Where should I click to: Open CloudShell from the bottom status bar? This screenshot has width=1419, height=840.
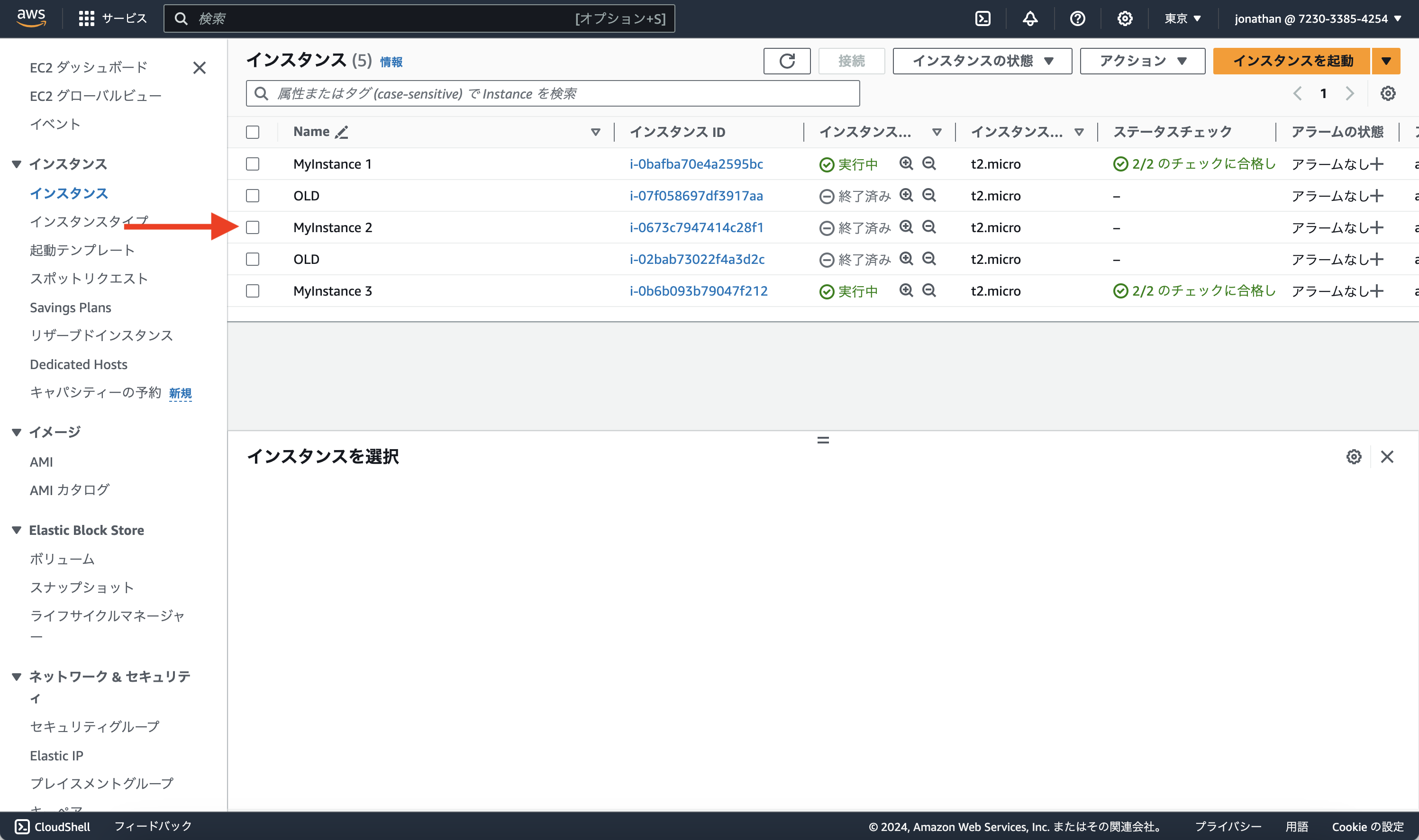pos(51,826)
